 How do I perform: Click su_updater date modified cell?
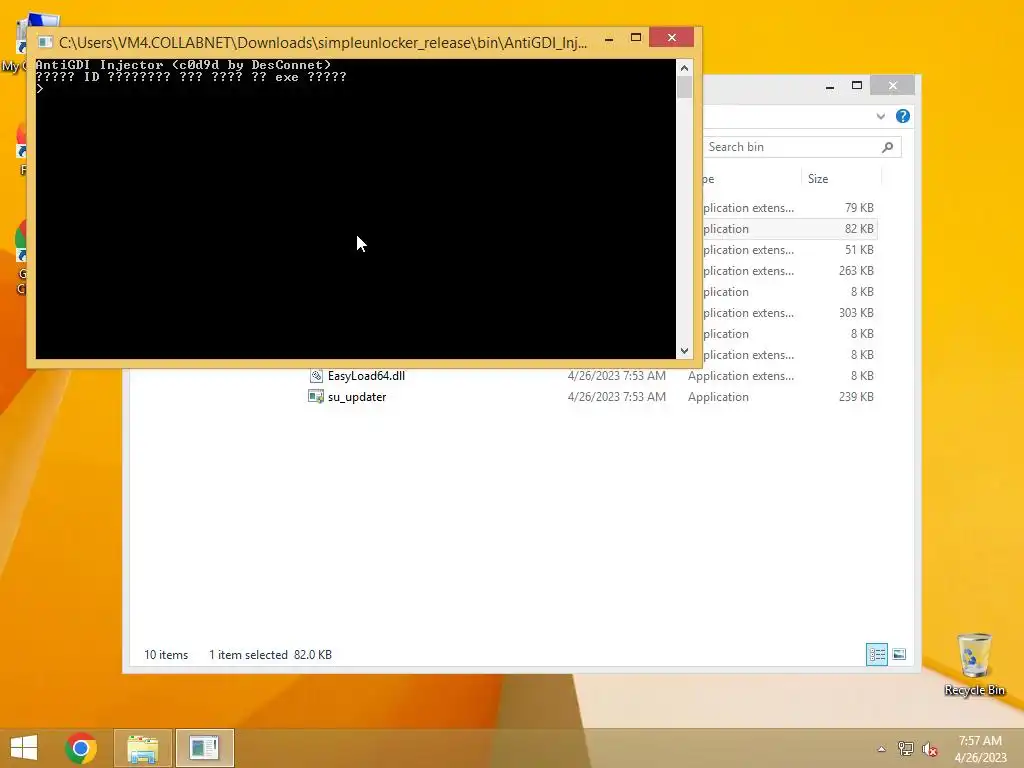(x=616, y=396)
